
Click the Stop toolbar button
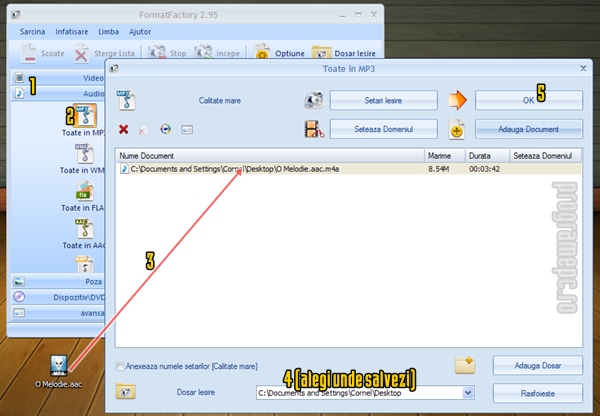click(167, 53)
